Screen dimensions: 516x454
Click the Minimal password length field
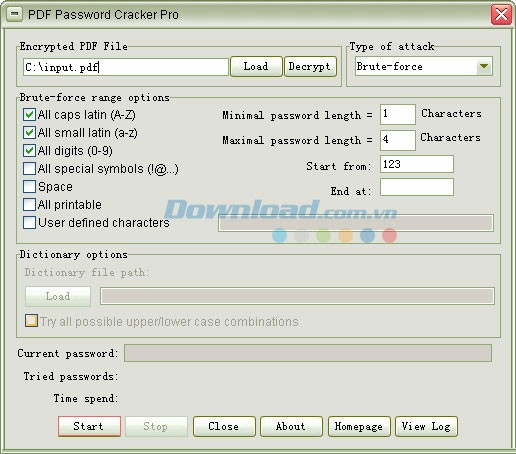[x=398, y=114]
